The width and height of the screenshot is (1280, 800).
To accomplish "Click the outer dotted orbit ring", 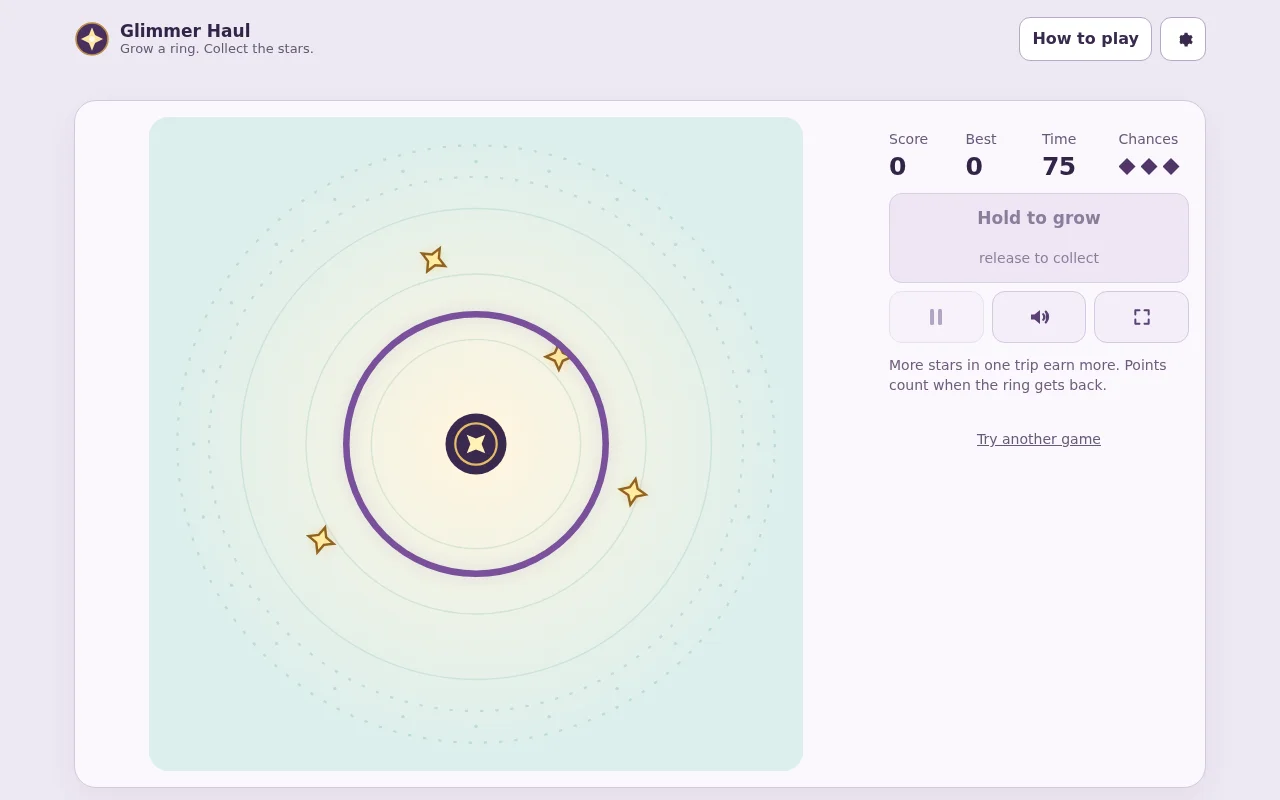I will pyautogui.click(x=476, y=146).
